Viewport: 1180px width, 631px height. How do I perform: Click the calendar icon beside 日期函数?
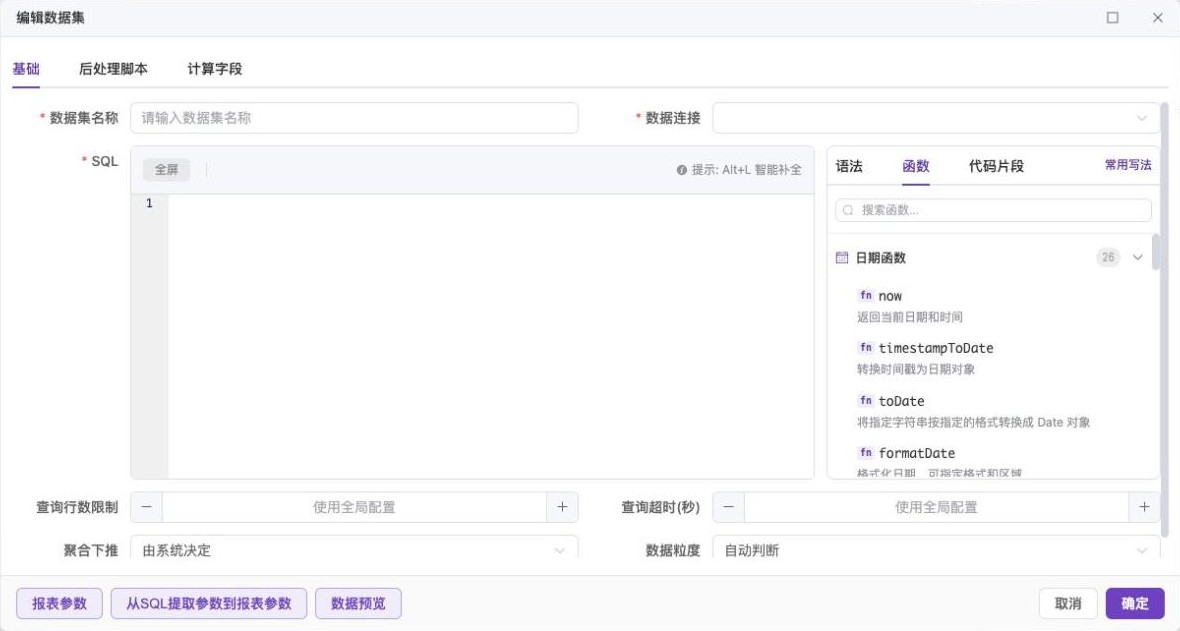[x=841, y=258]
